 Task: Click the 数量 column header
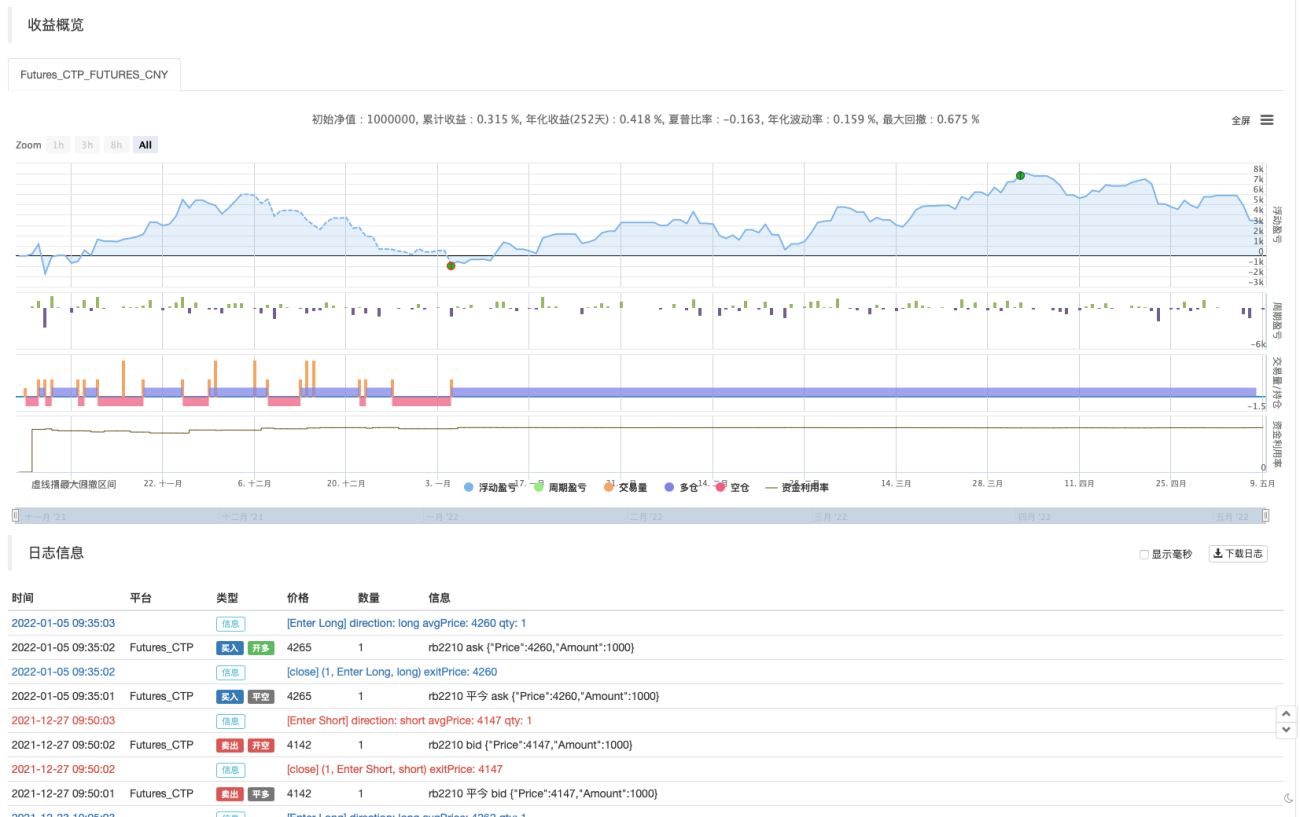click(369, 598)
